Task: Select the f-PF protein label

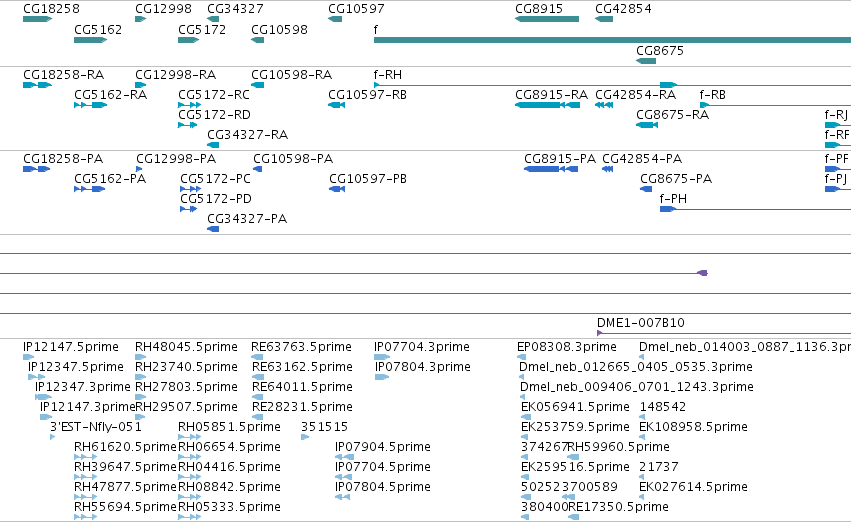Action: point(836,158)
